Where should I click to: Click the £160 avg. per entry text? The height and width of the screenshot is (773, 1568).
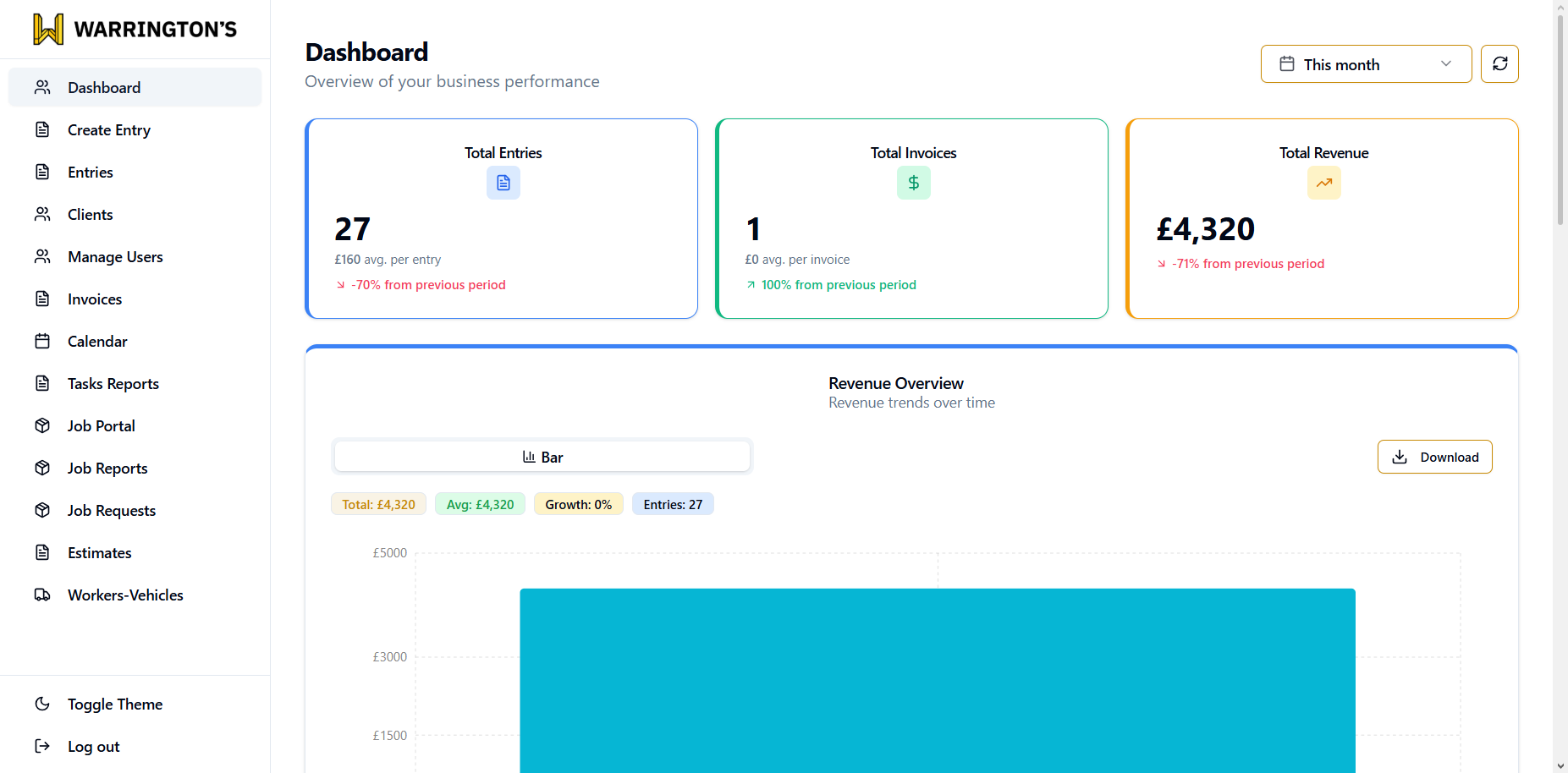click(x=388, y=260)
